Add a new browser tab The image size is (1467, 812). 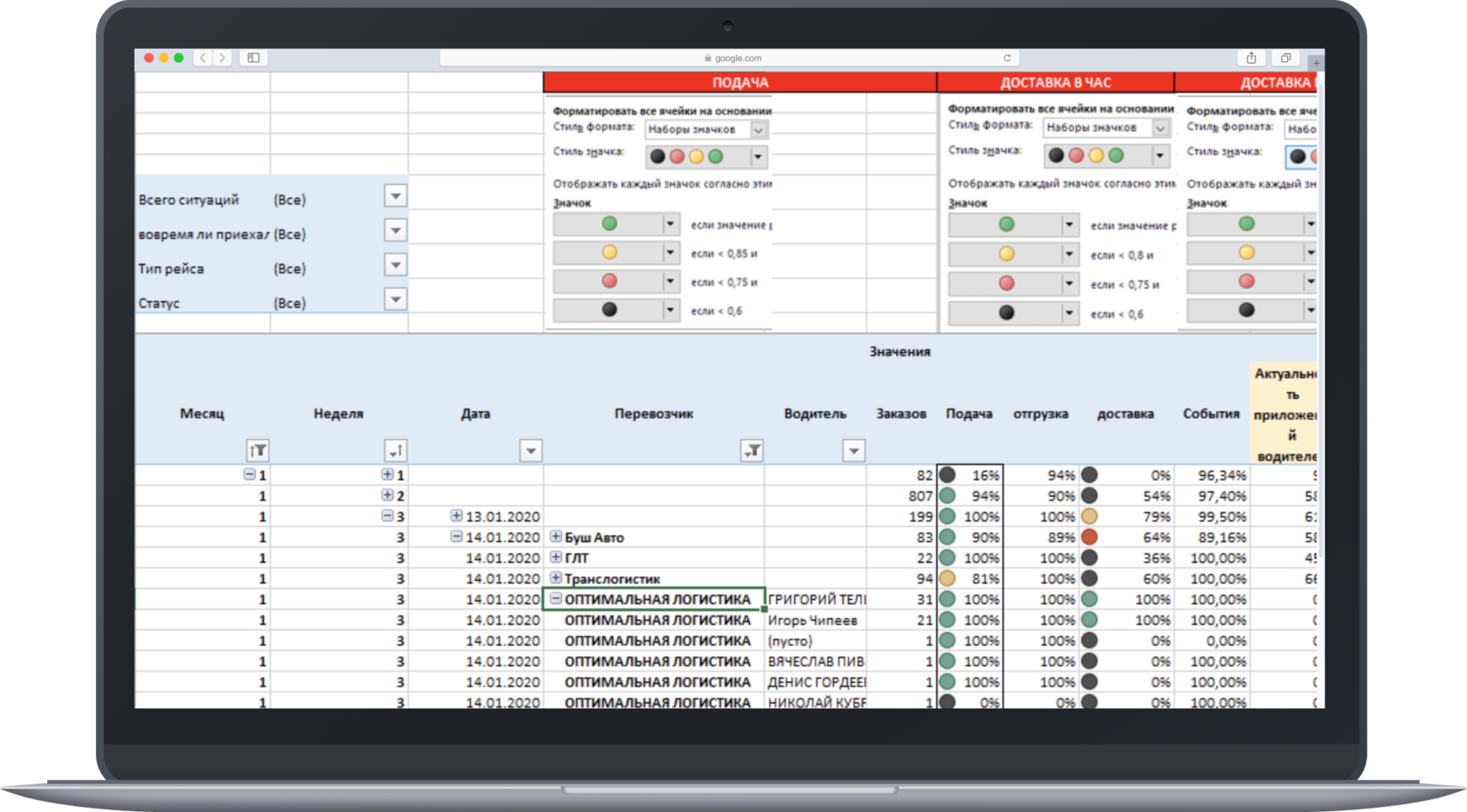(1316, 62)
